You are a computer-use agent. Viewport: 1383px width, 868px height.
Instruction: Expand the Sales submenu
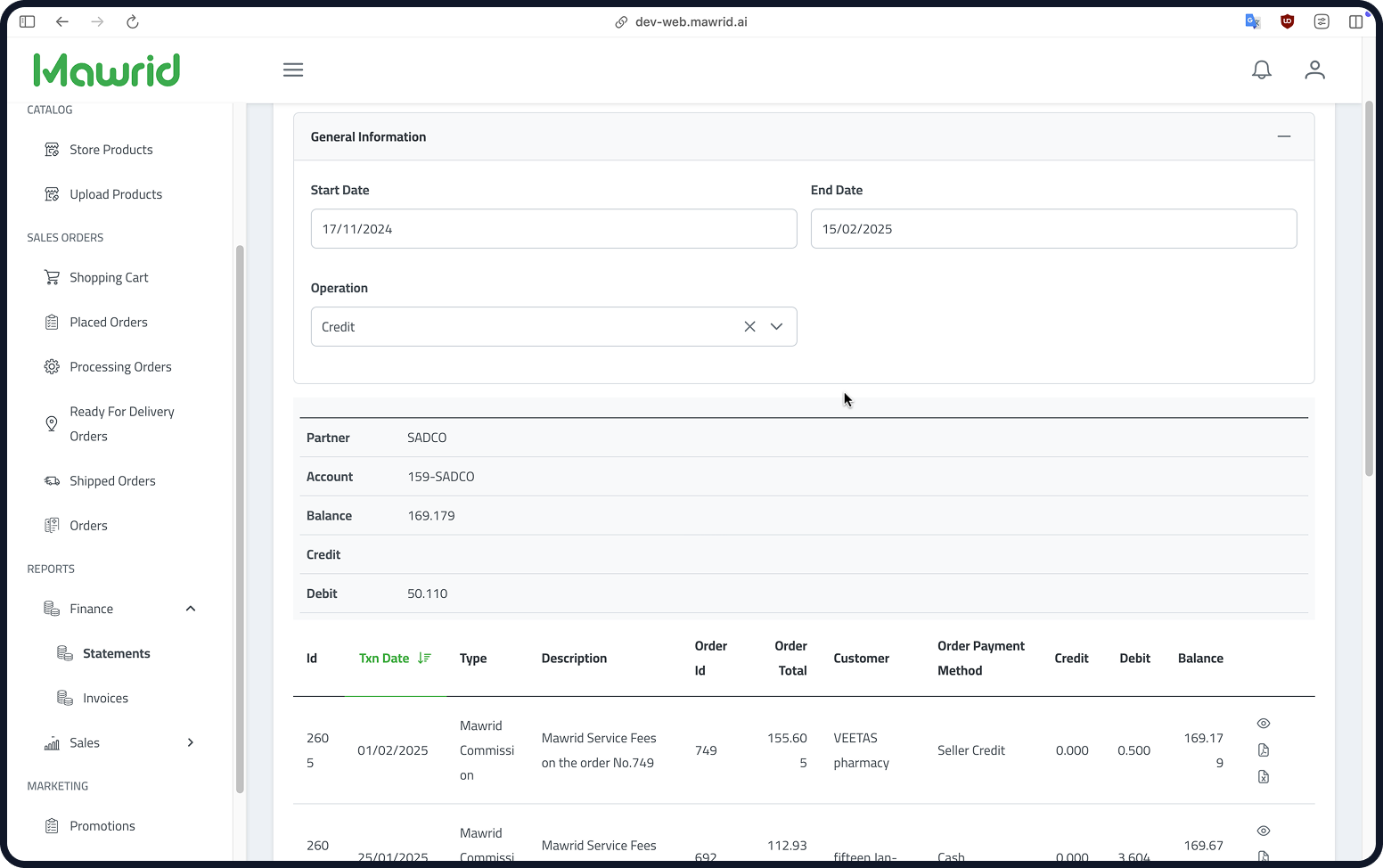tap(190, 743)
